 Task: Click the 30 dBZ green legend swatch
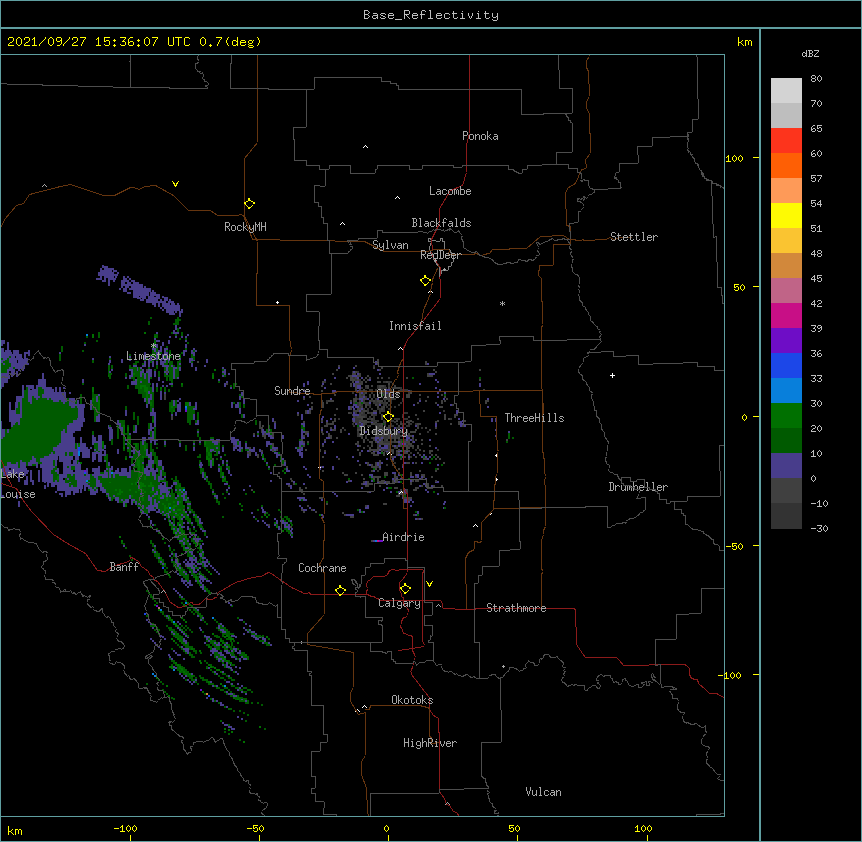(x=786, y=415)
